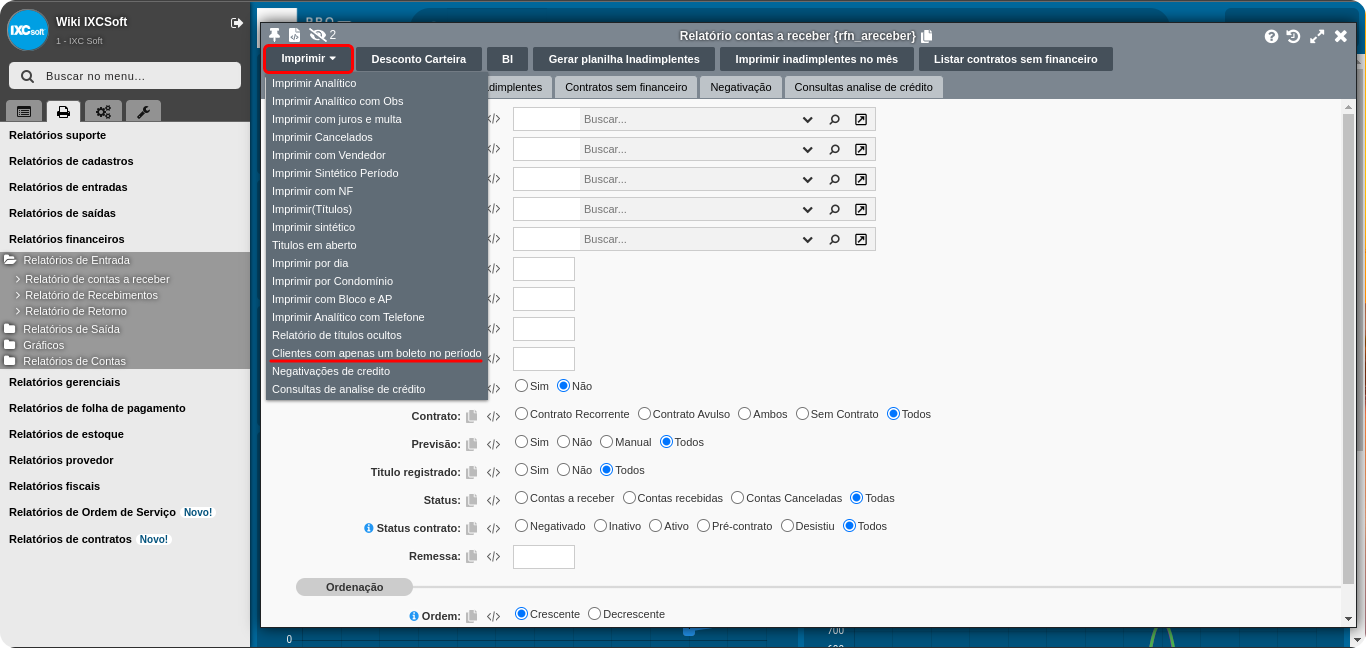Choose Pré-contrato for Status contrato
Screen dimensions: 1366x648
[x=703, y=526]
